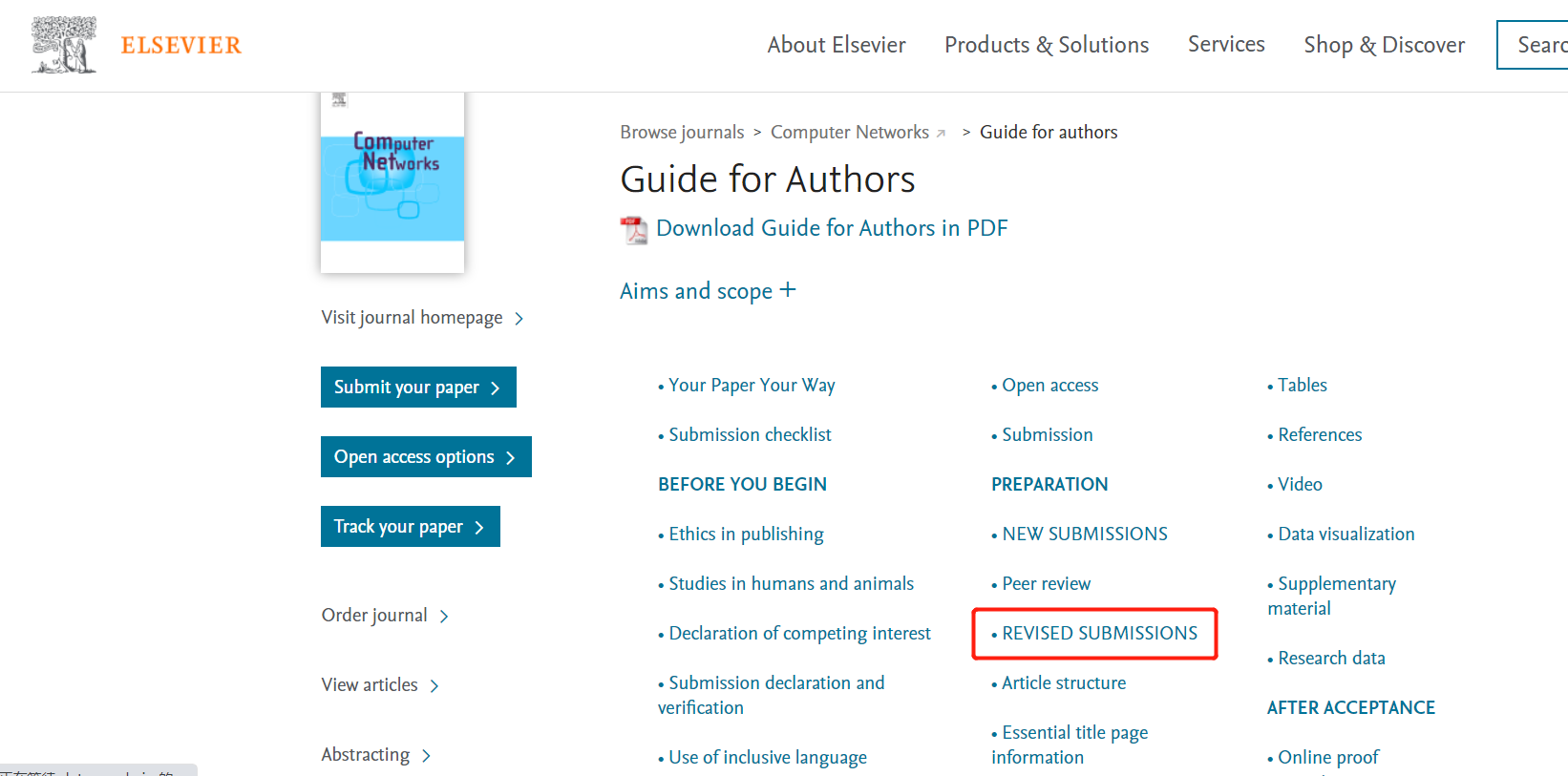This screenshot has width=1568, height=776.
Task: Select the PREPARATION heading link
Action: point(1049,485)
